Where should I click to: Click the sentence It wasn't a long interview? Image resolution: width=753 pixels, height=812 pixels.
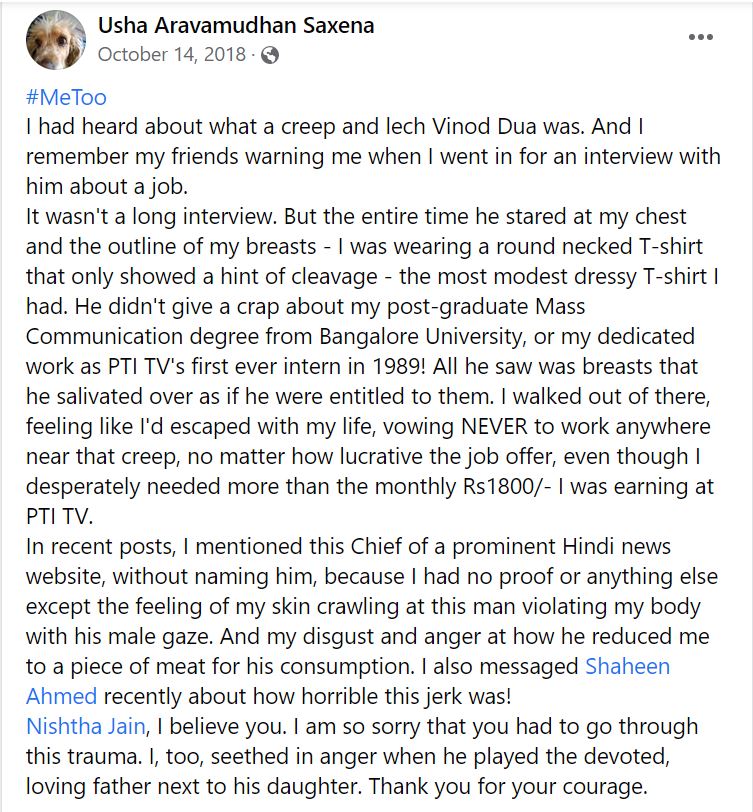coord(150,217)
